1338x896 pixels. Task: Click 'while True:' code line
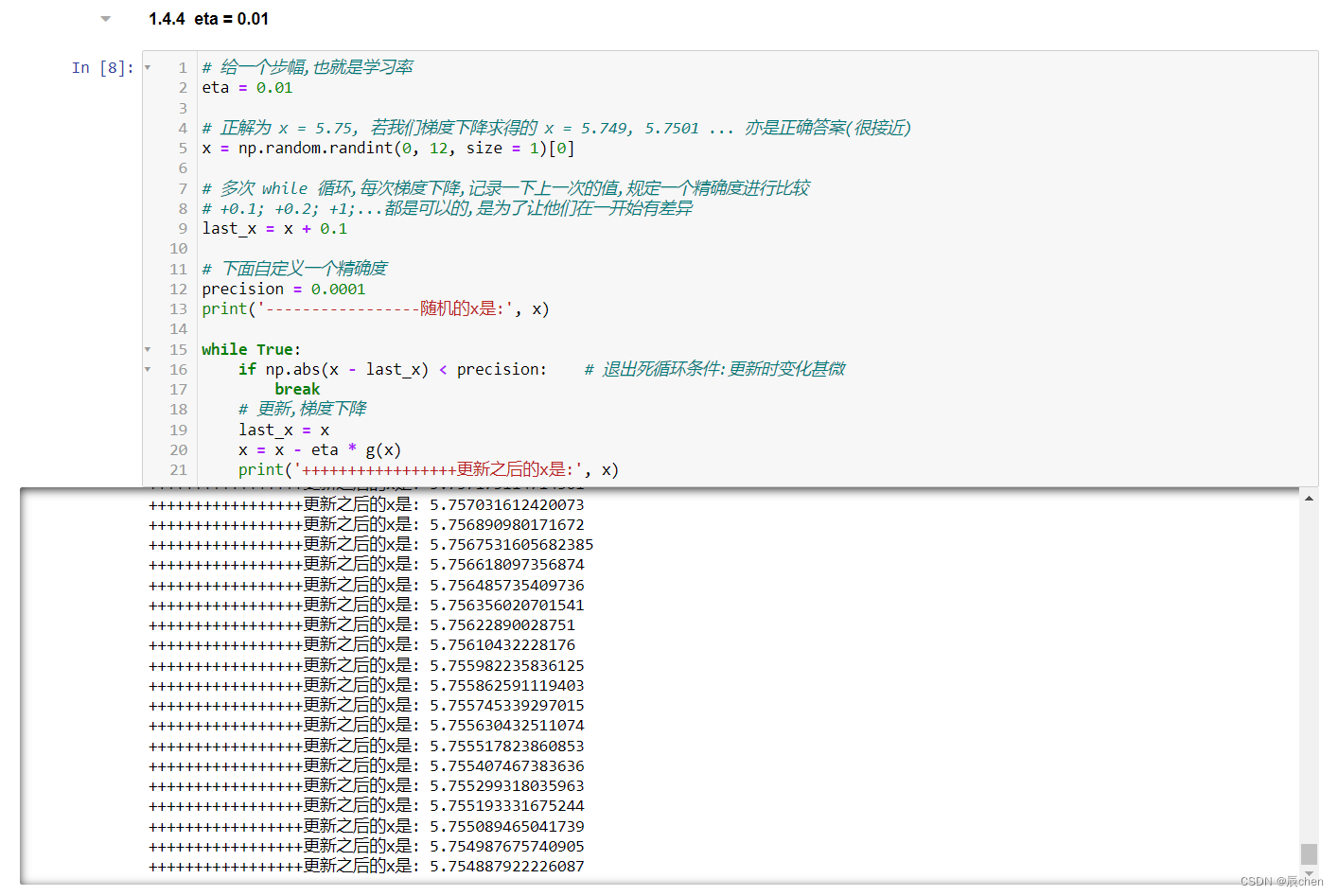point(251,350)
